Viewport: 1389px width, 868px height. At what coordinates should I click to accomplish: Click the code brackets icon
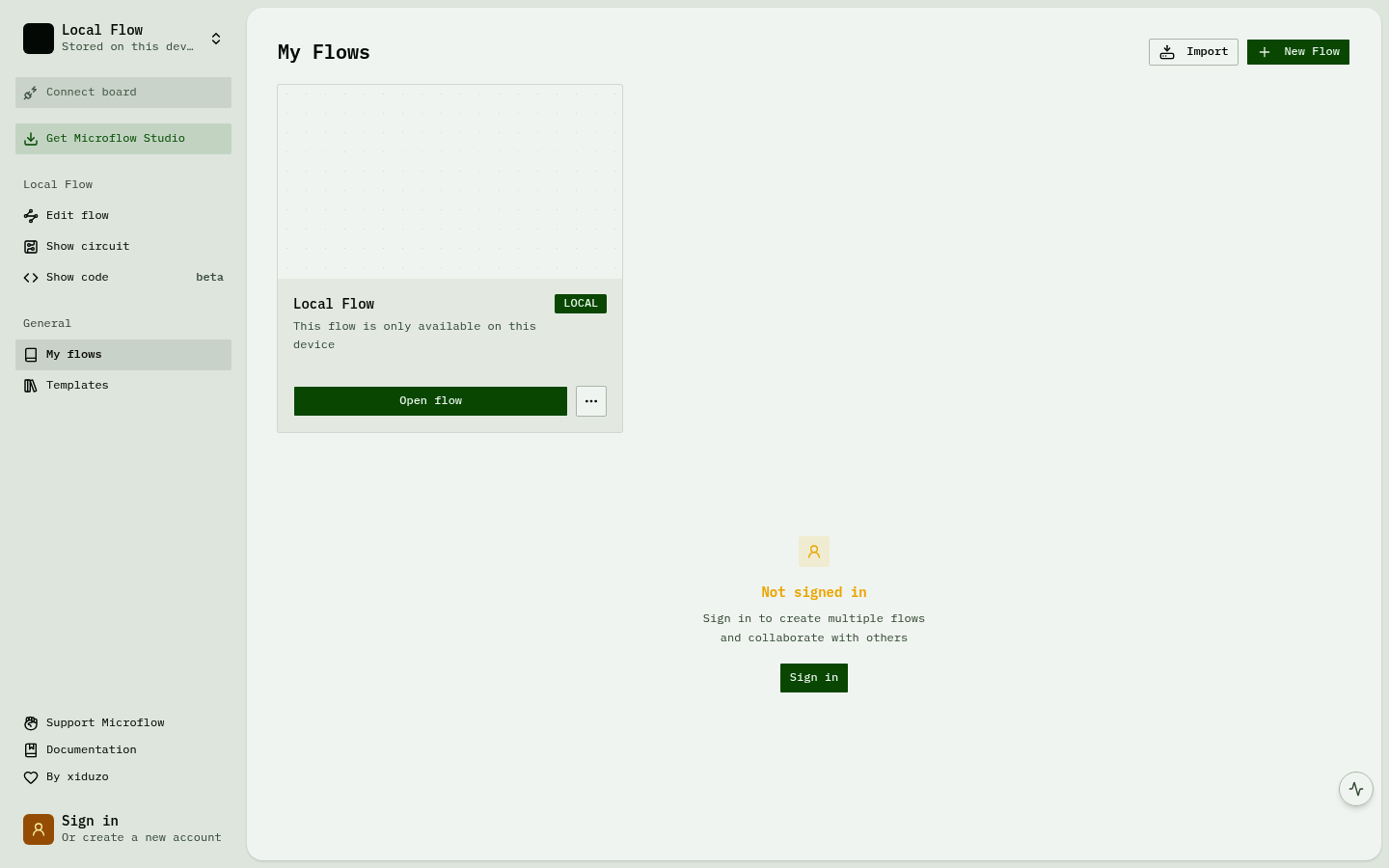point(31,278)
